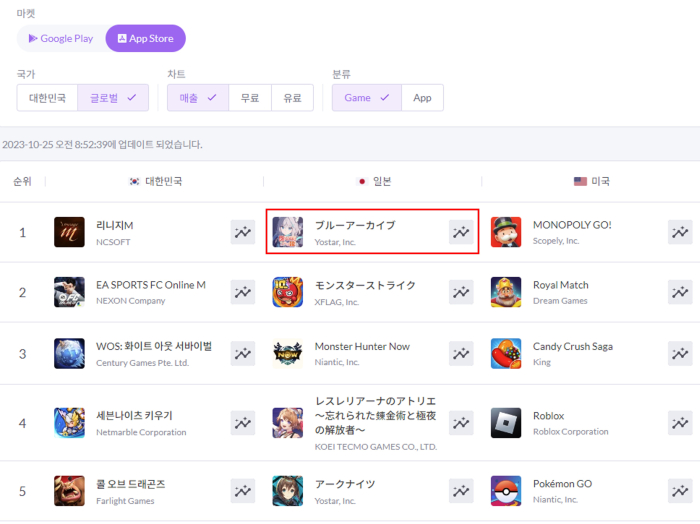Click publisher name KOEI TECMO GAMES CO., LTD.
The width and height of the screenshot is (700, 524).
click(376, 447)
